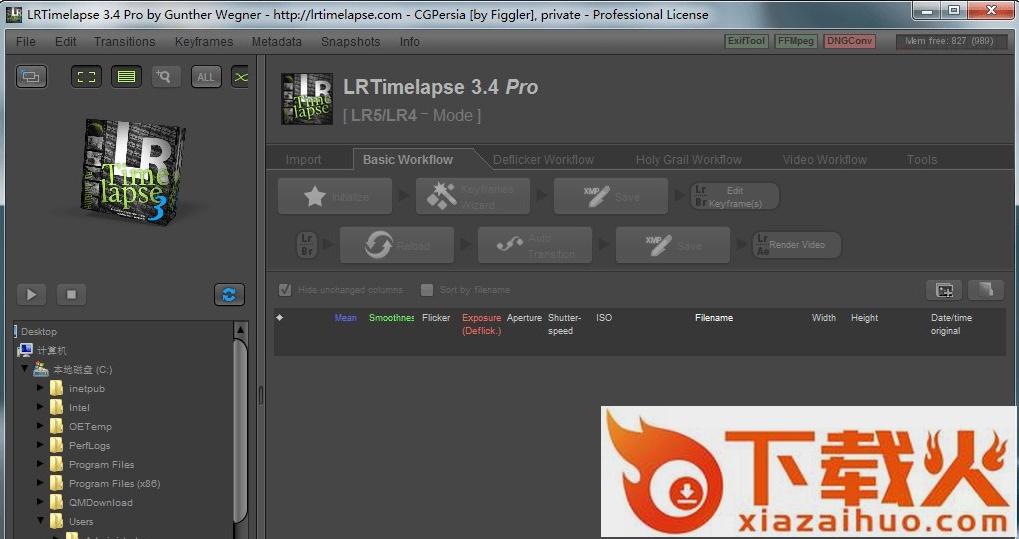
Task: Expand the inetpub folder
Action: (x=40, y=388)
